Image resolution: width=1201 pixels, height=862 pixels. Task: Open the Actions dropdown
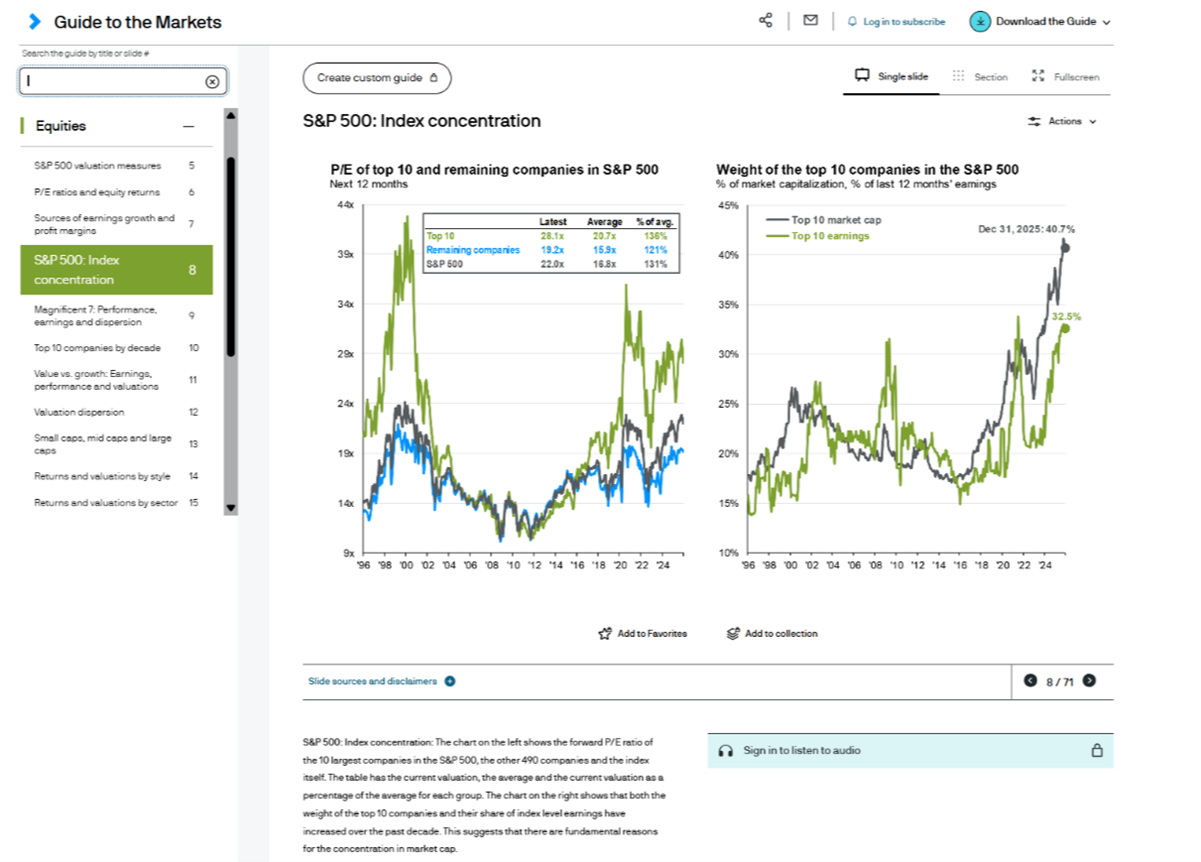click(1062, 122)
